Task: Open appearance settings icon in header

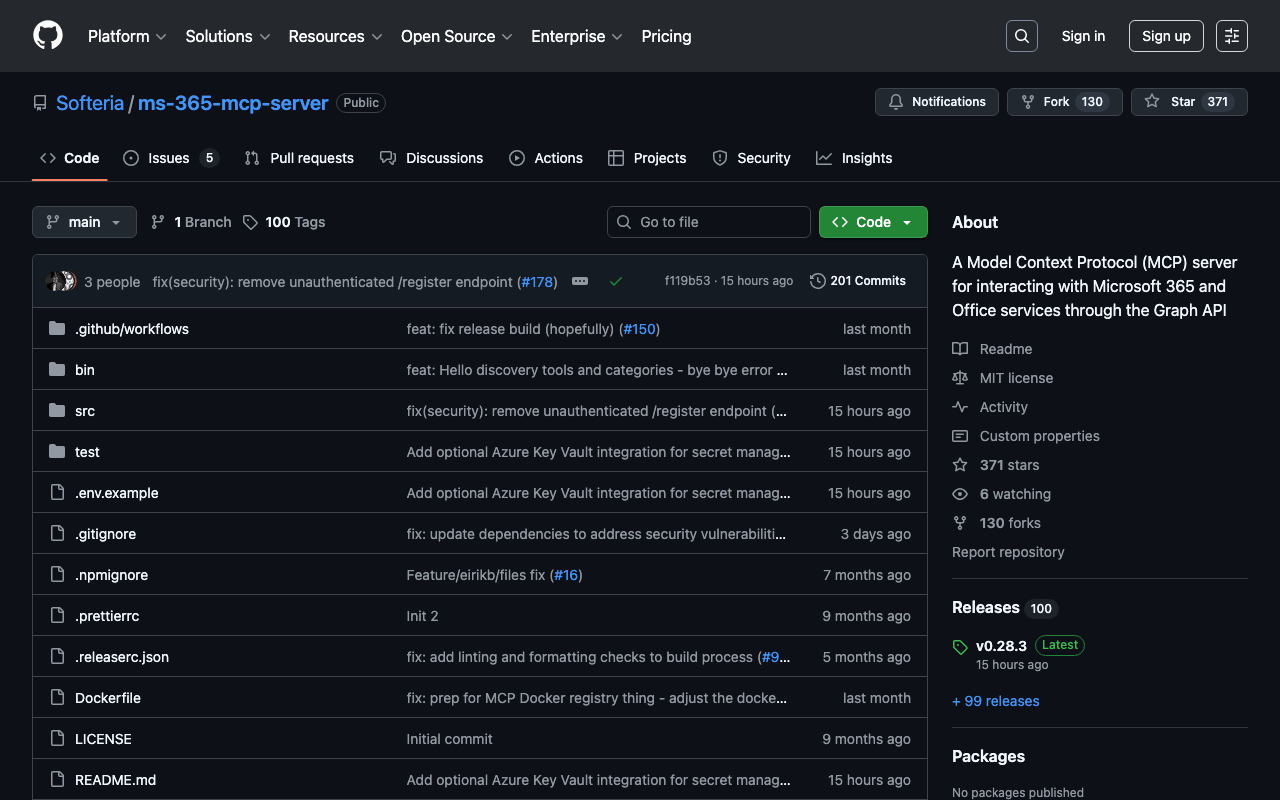Action: click(1231, 36)
